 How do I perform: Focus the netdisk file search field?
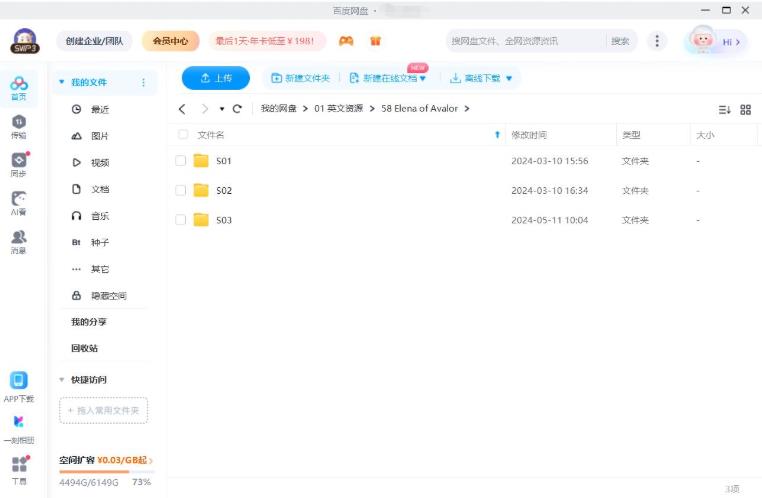(527, 41)
